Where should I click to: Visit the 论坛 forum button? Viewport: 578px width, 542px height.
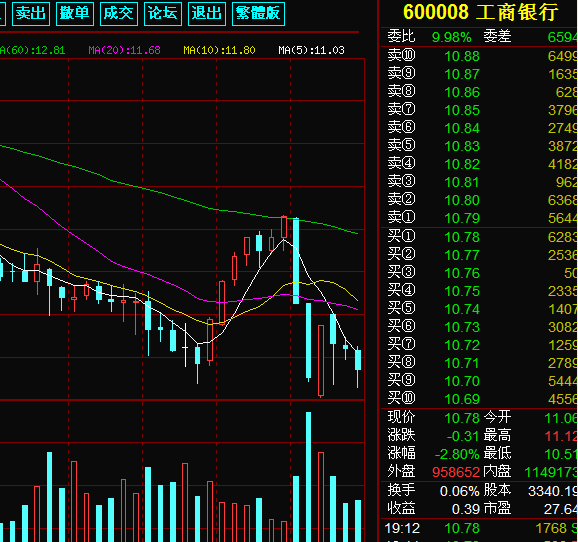click(x=163, y=14)
